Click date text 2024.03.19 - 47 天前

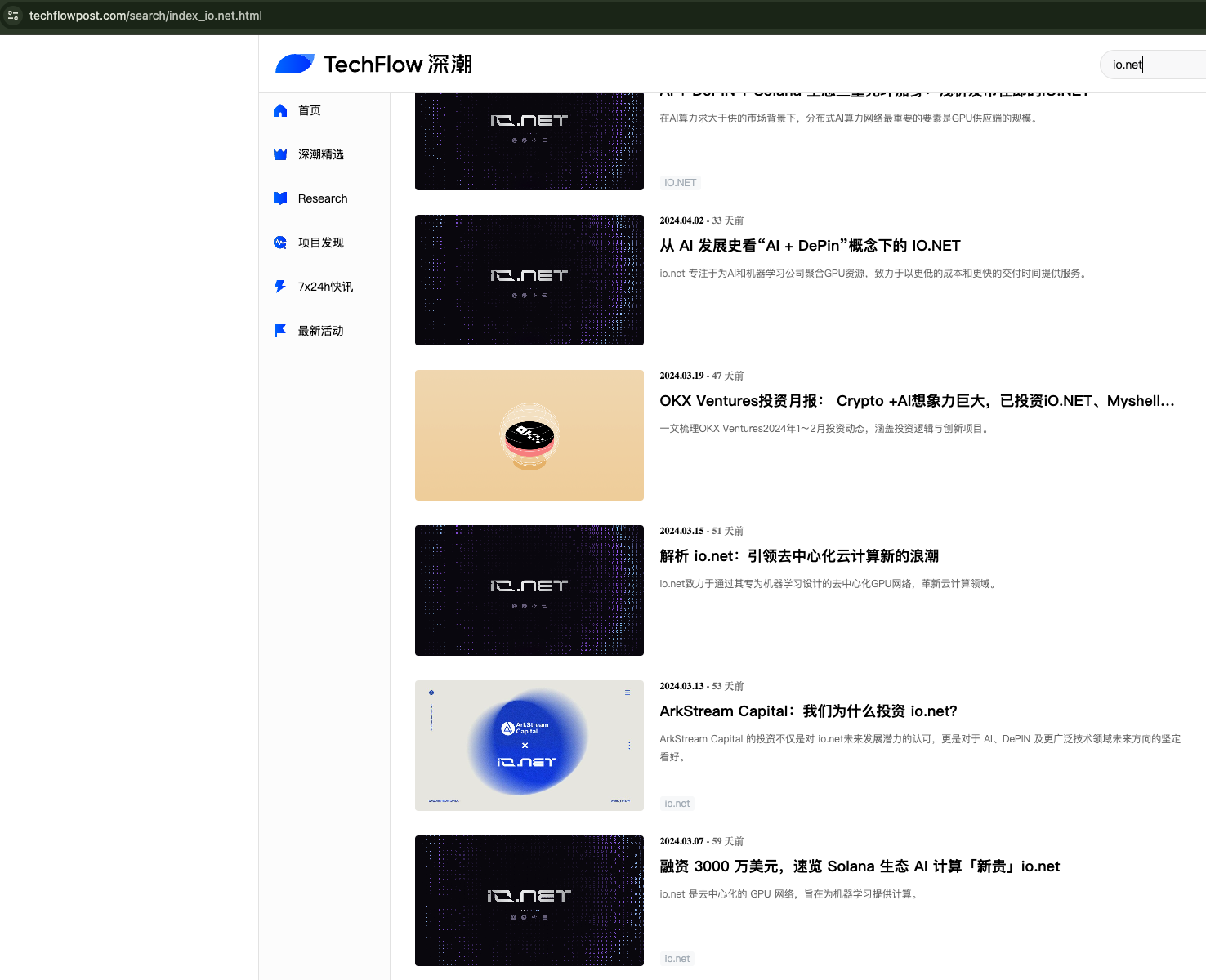pyautogui.click(x=701, y=376)
